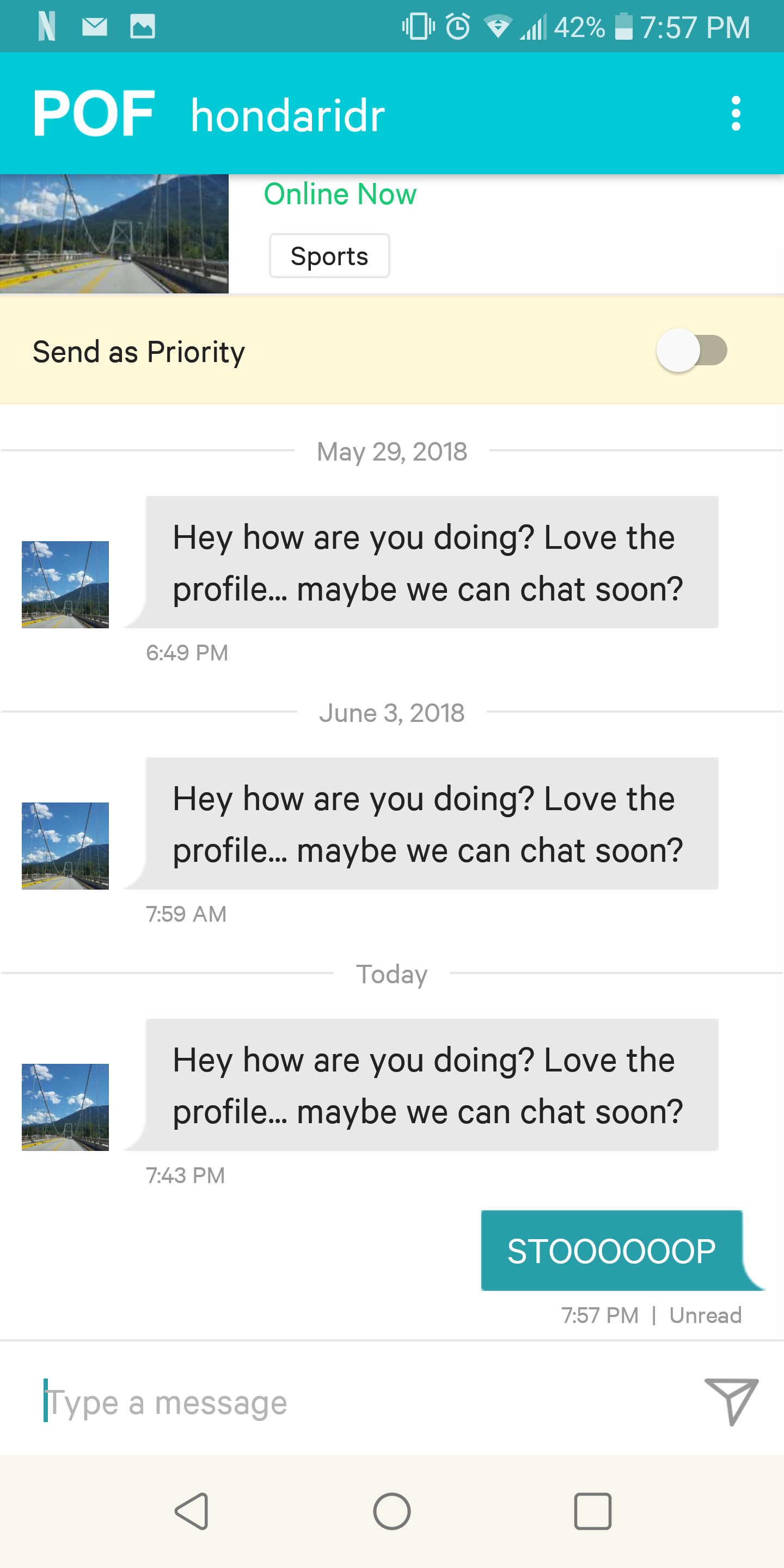This screenshot has width=784, height=1568.
Task: Tap the large bridge profile photo
Action: click(x=114, y=234)
